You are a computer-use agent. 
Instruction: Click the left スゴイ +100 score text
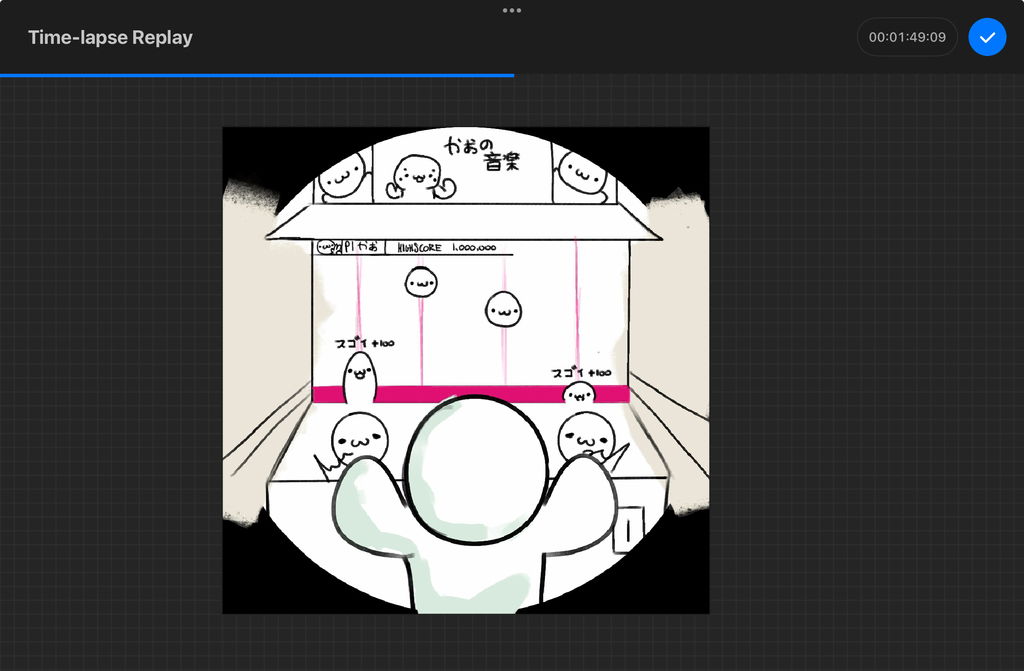coord(364,343)
